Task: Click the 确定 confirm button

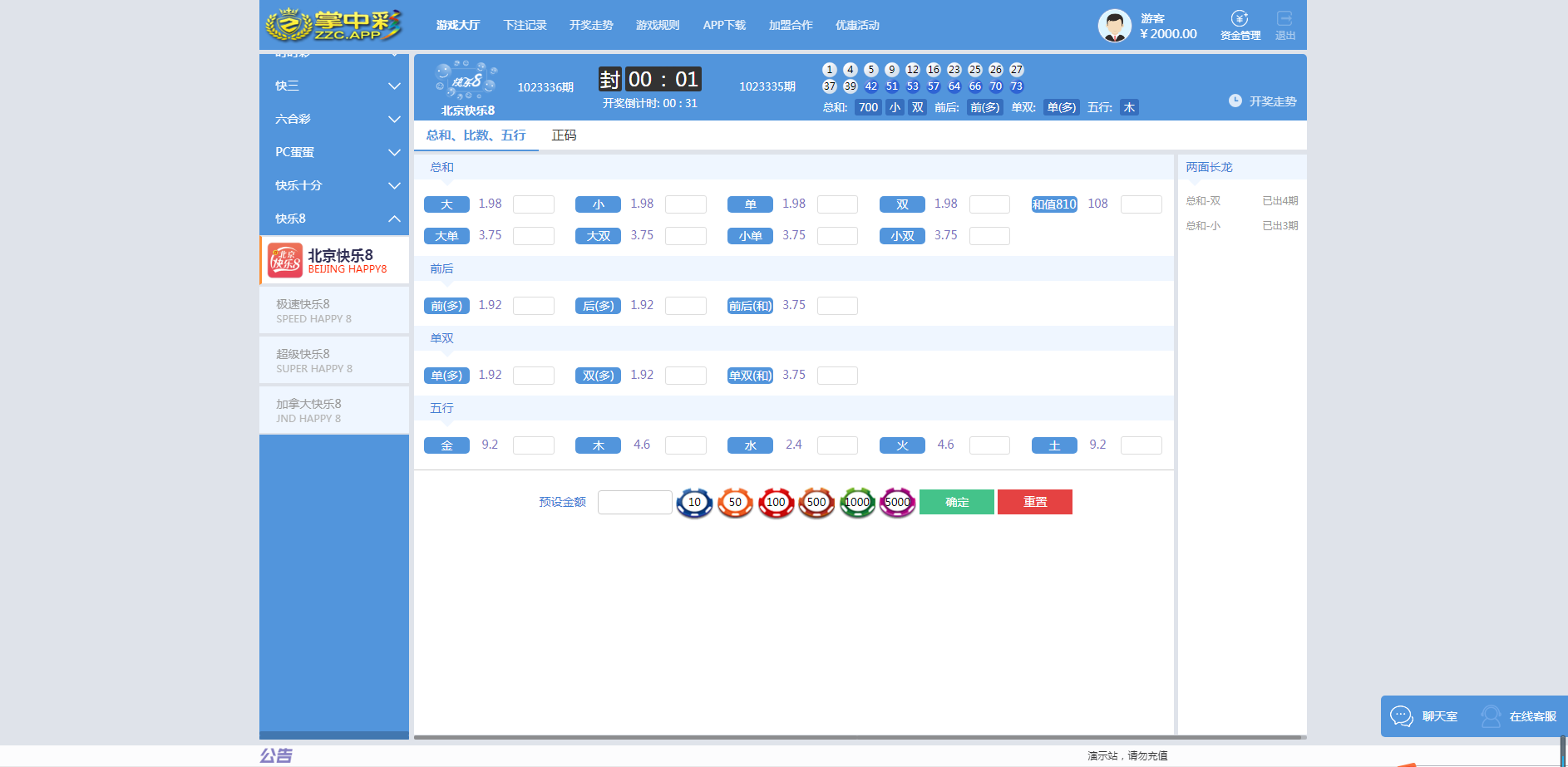Action: point(957,502)
